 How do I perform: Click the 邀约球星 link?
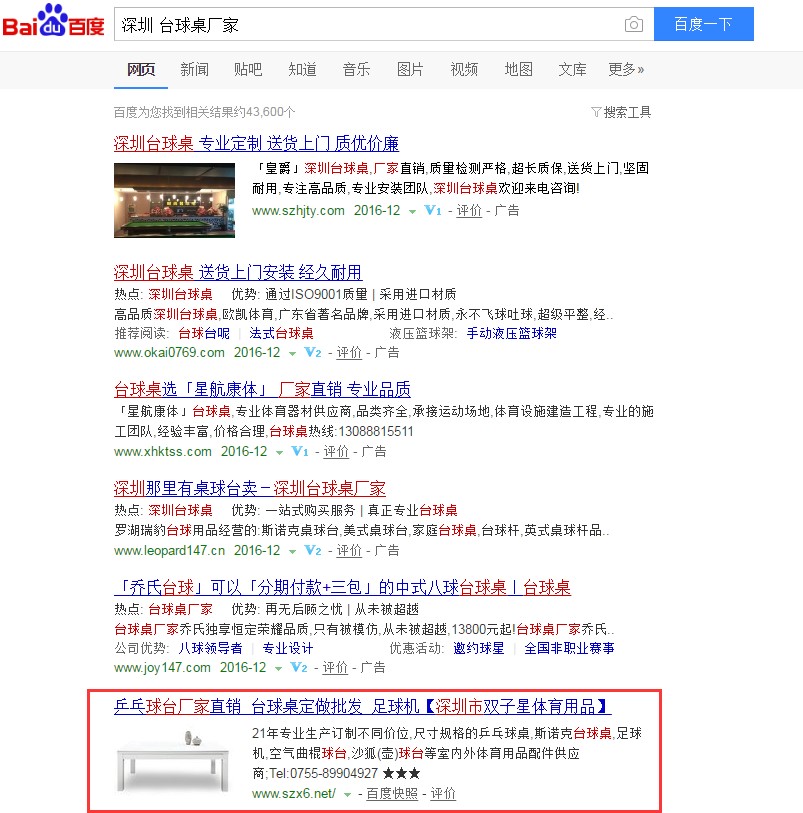[478, 648]
